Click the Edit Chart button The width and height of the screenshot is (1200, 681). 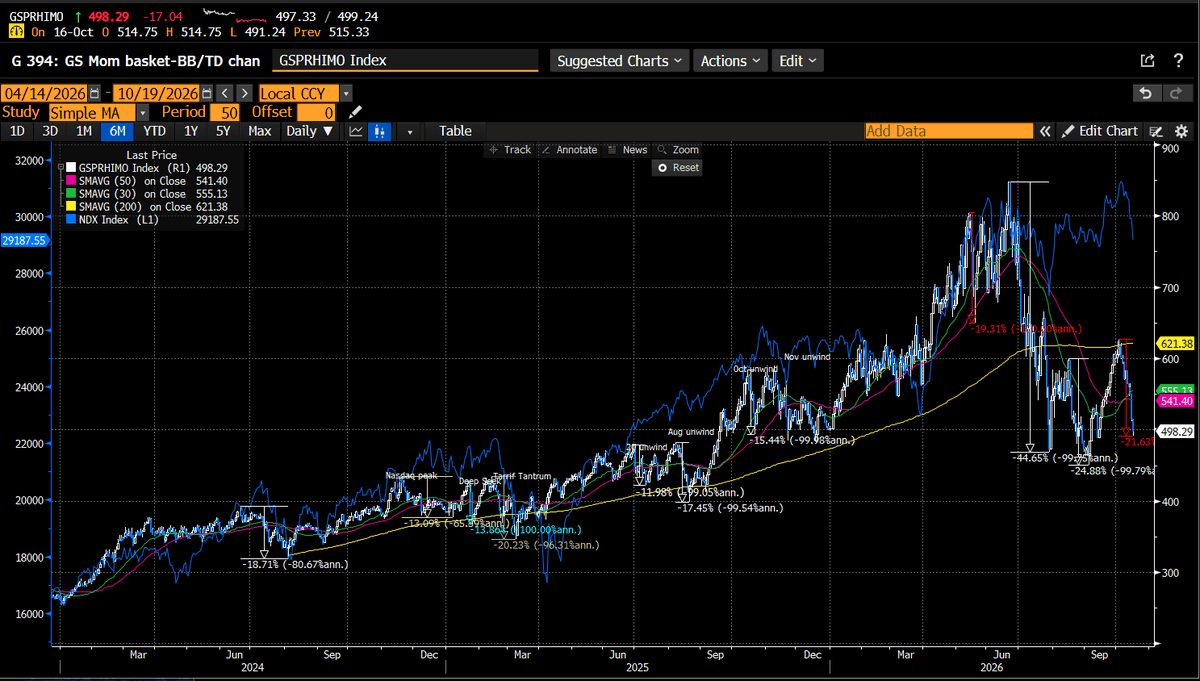(1101, 131)
